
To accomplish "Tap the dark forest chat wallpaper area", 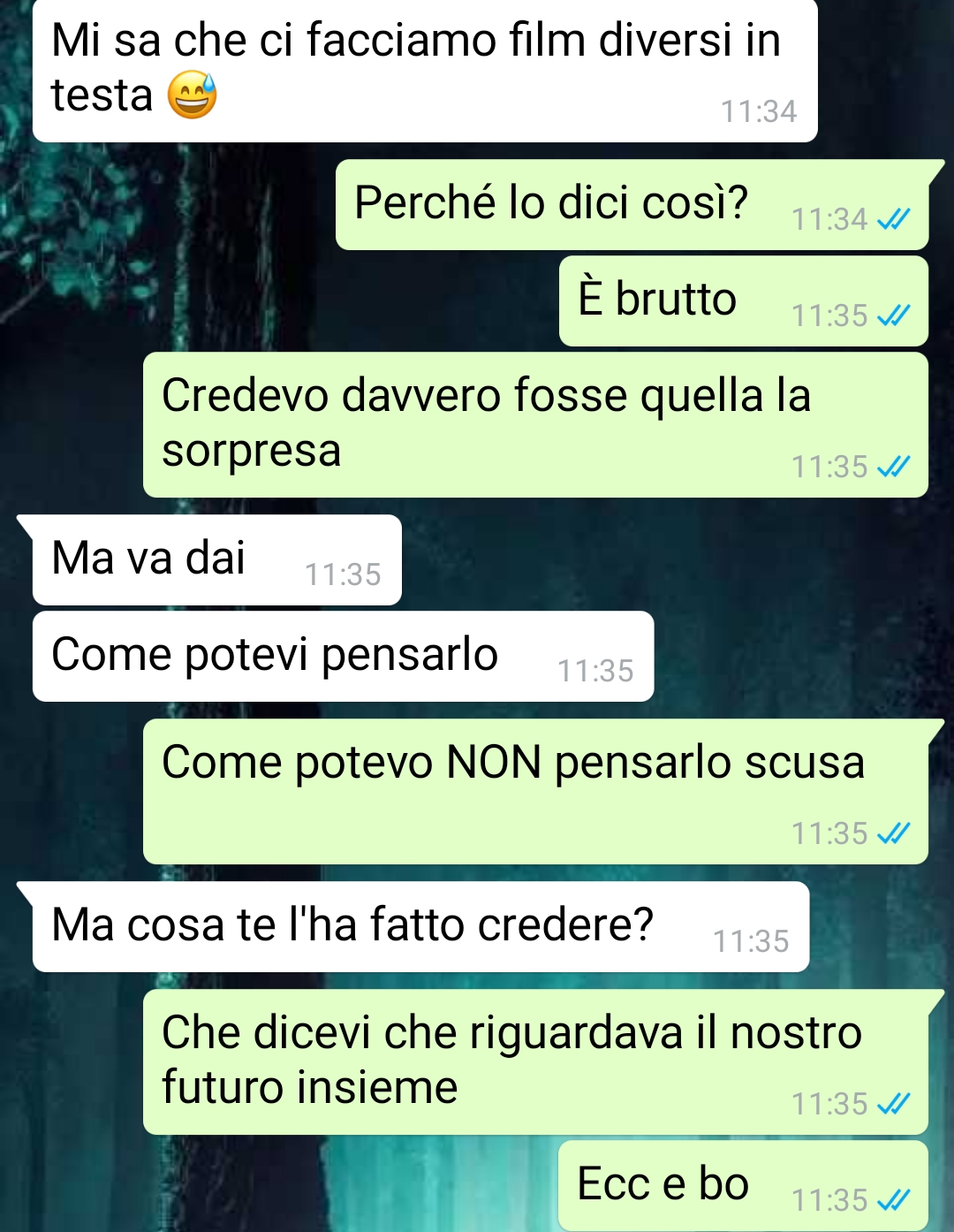I will (79, 354).
